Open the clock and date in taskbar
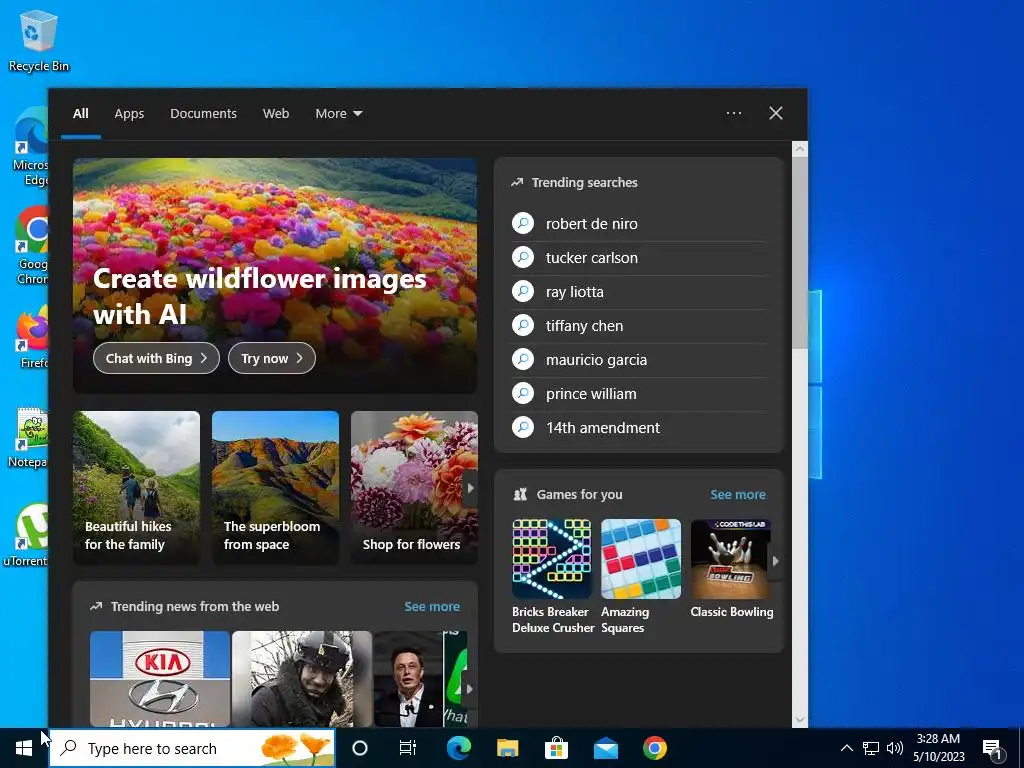 (938, 748)
